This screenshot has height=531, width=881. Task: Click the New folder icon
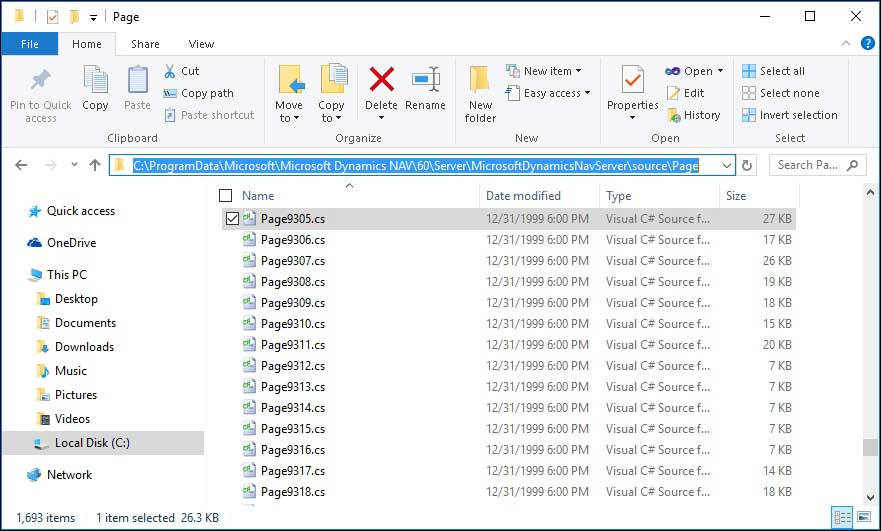click(479, 79)
